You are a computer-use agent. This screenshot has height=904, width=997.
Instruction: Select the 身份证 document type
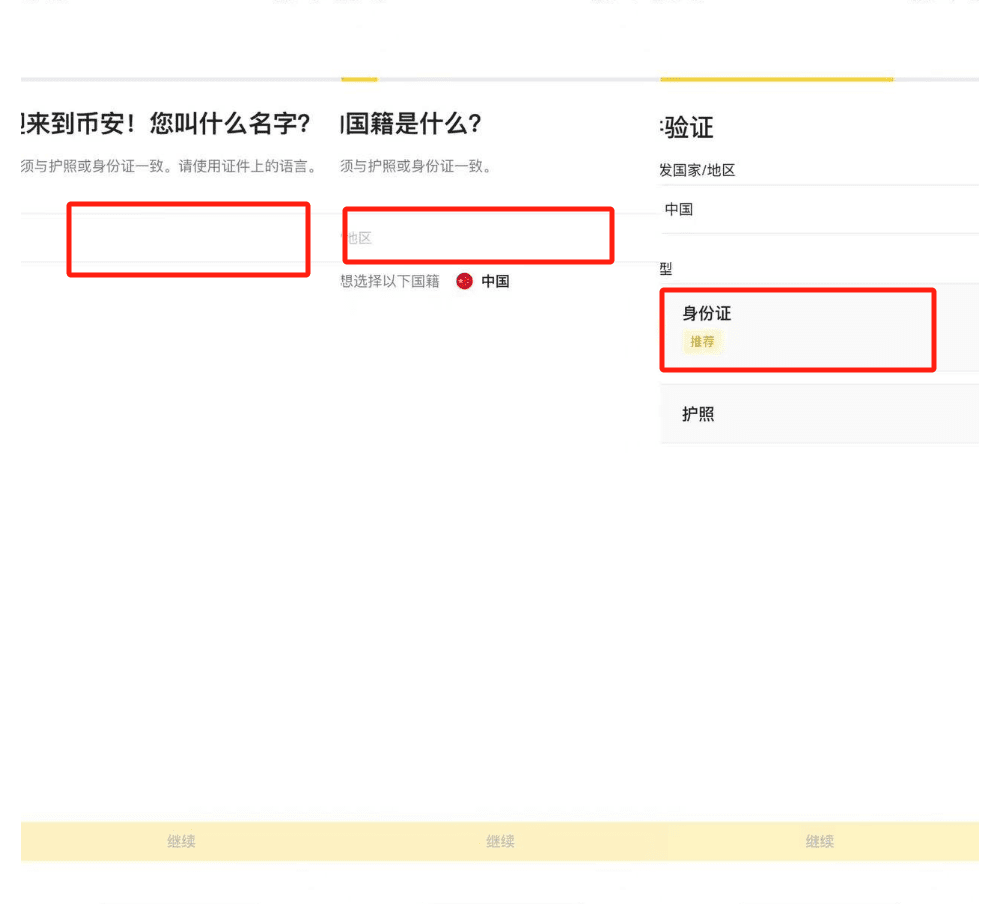819,327
